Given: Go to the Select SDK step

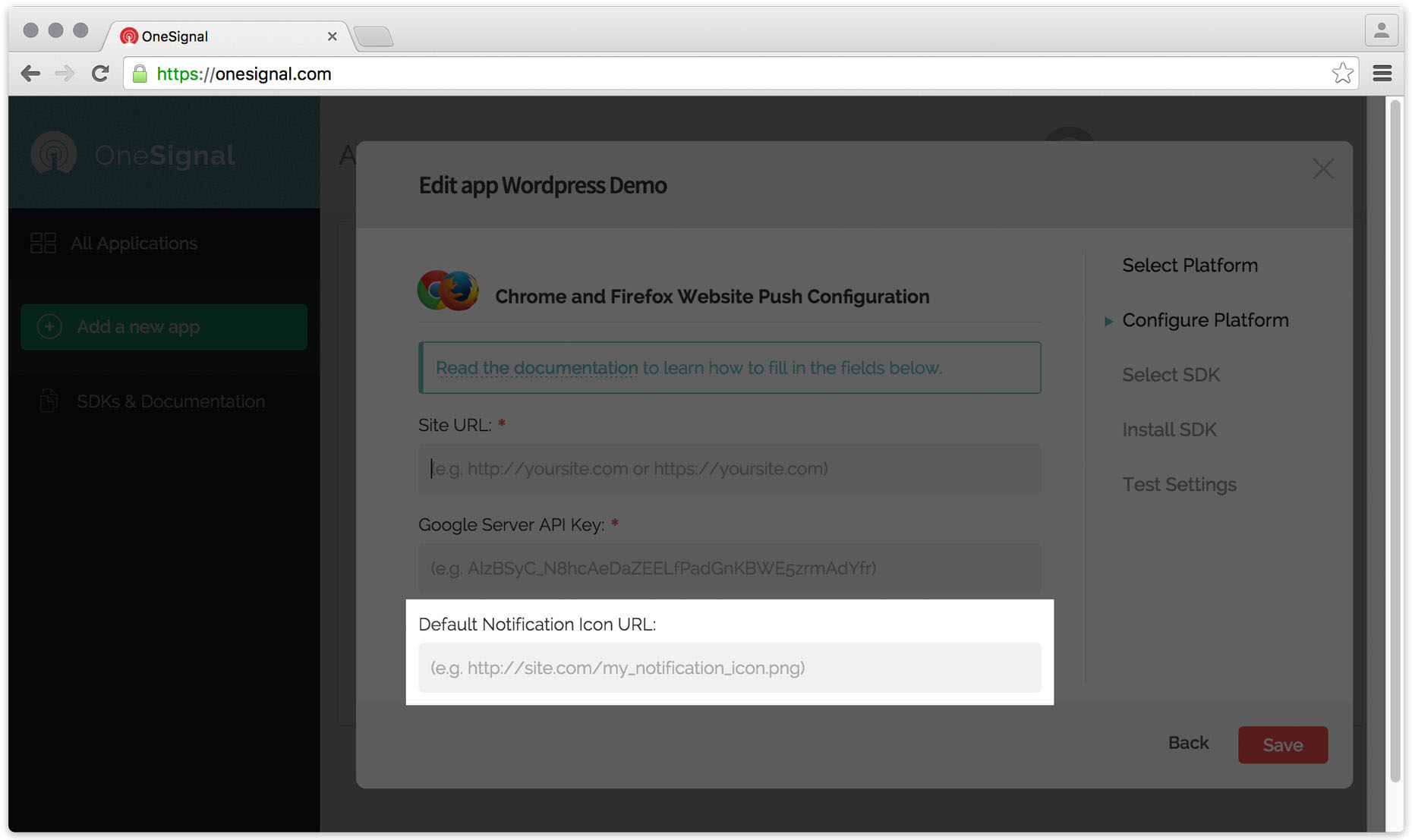Looking at the screenshot, I should pyautogui.click(x=1171, y=375).
